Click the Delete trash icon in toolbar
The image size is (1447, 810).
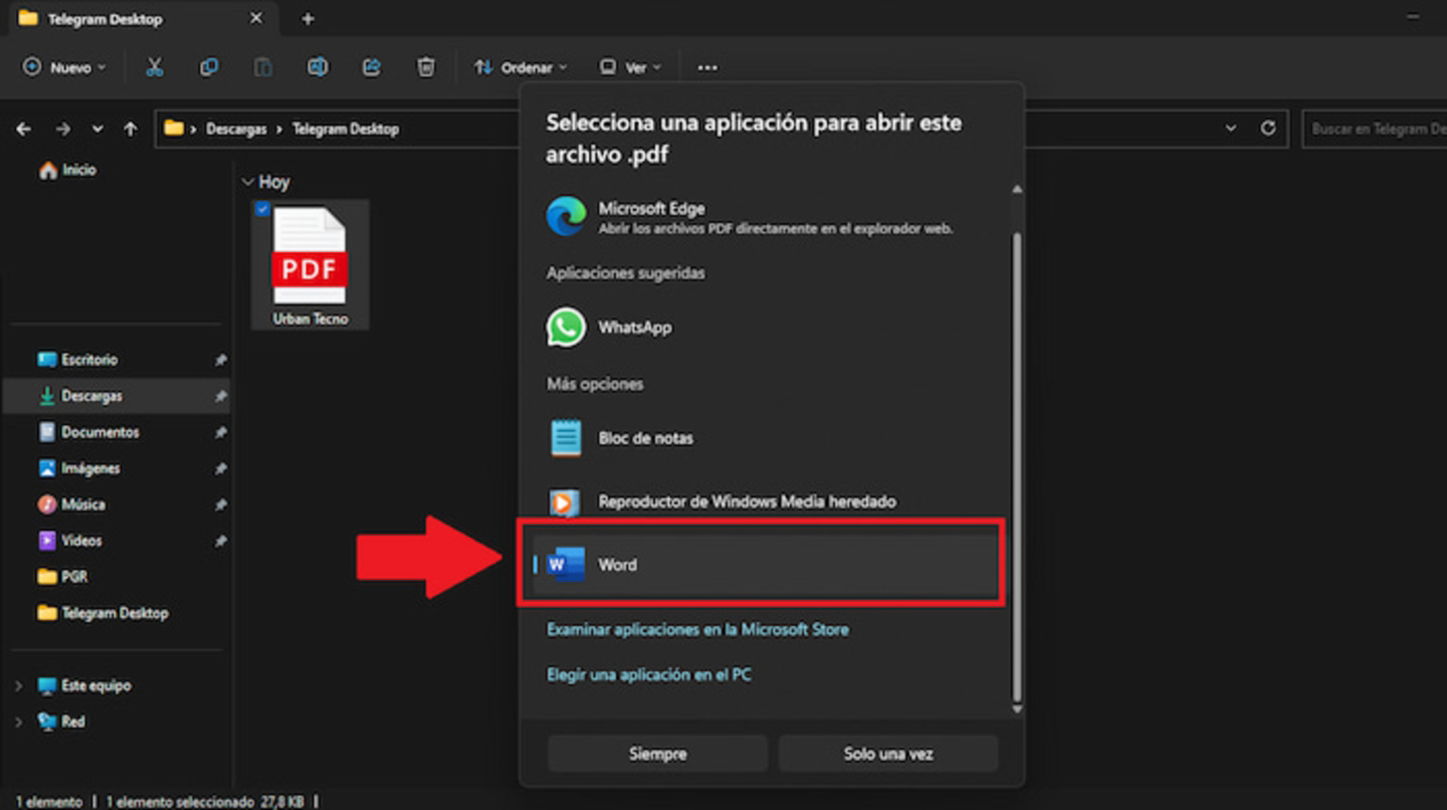point(426,67)
